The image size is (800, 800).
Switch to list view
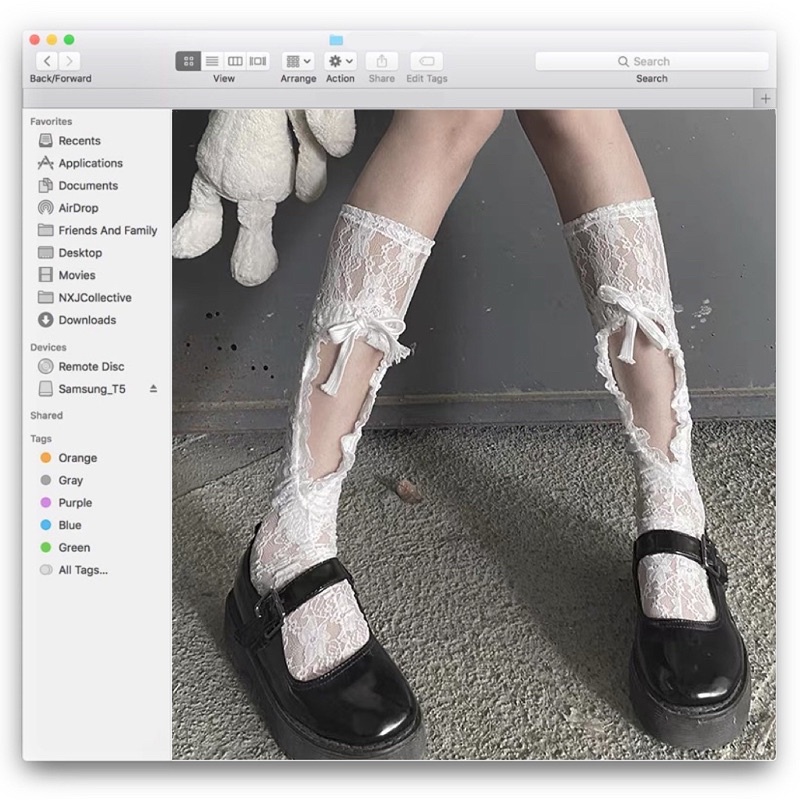pos(212,61)
